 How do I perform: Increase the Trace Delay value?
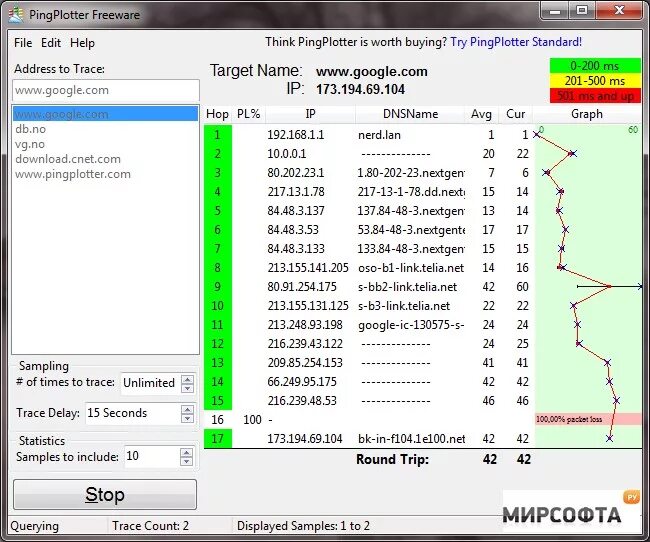click(187, 409)
